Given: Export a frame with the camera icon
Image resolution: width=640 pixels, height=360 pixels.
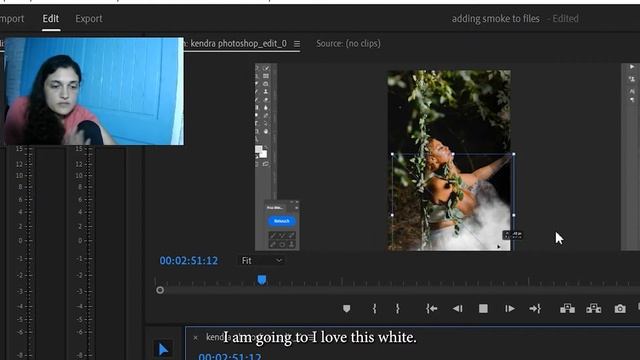Looking at the screenshot, I should (620, 309).
